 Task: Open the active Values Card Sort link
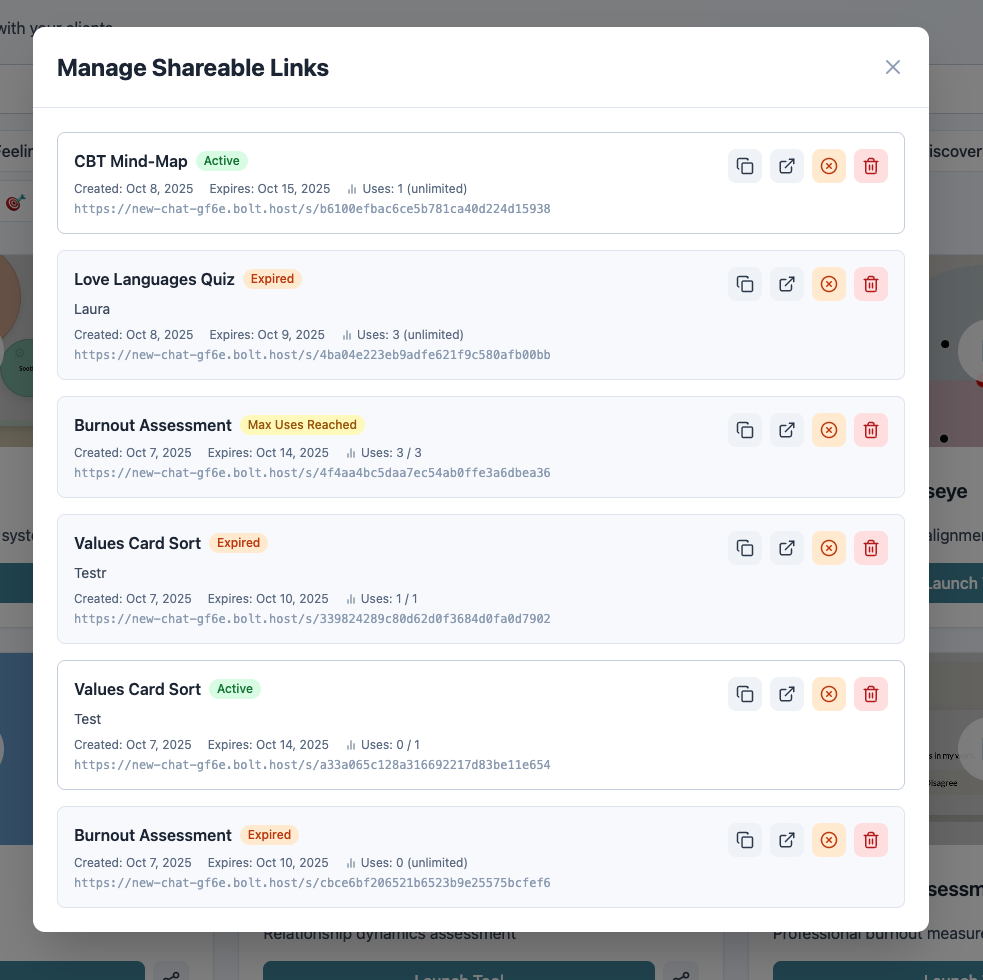pyautogui.click(x=787, y=694)
